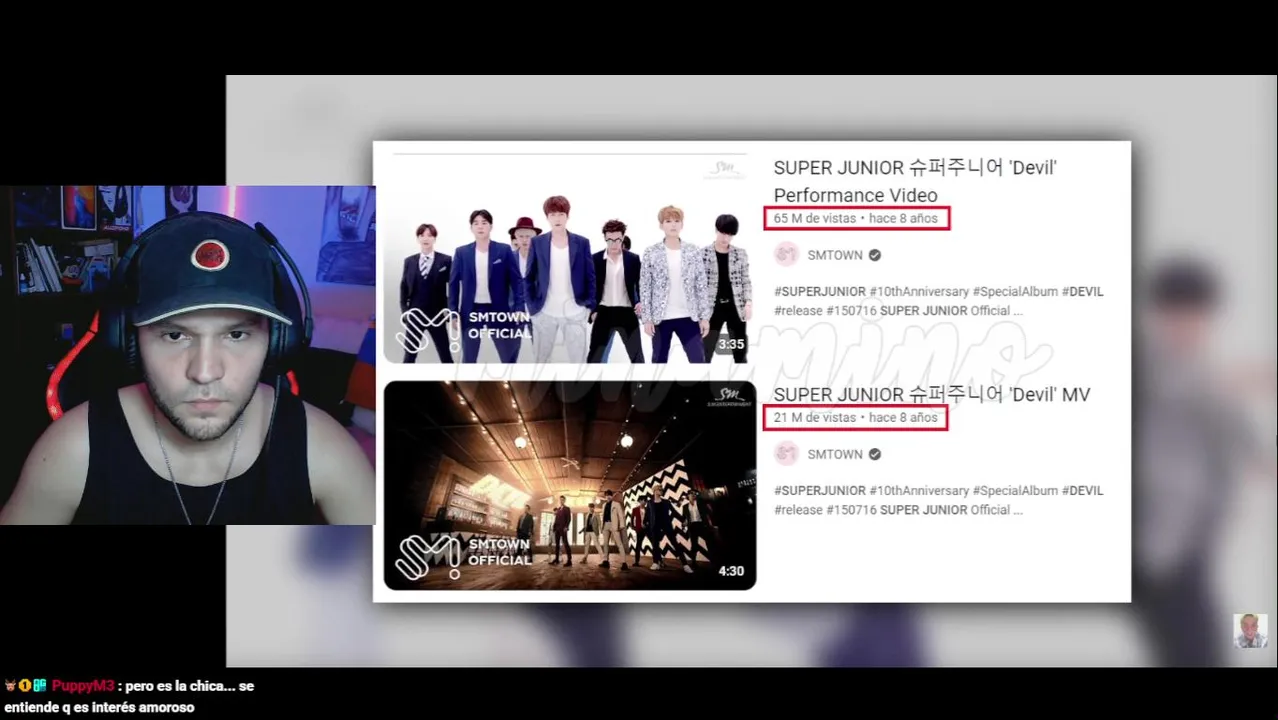Click chat badge icons beside PuppyM3
This screenshot has width=1278, height=720.
tap(25, 686)
